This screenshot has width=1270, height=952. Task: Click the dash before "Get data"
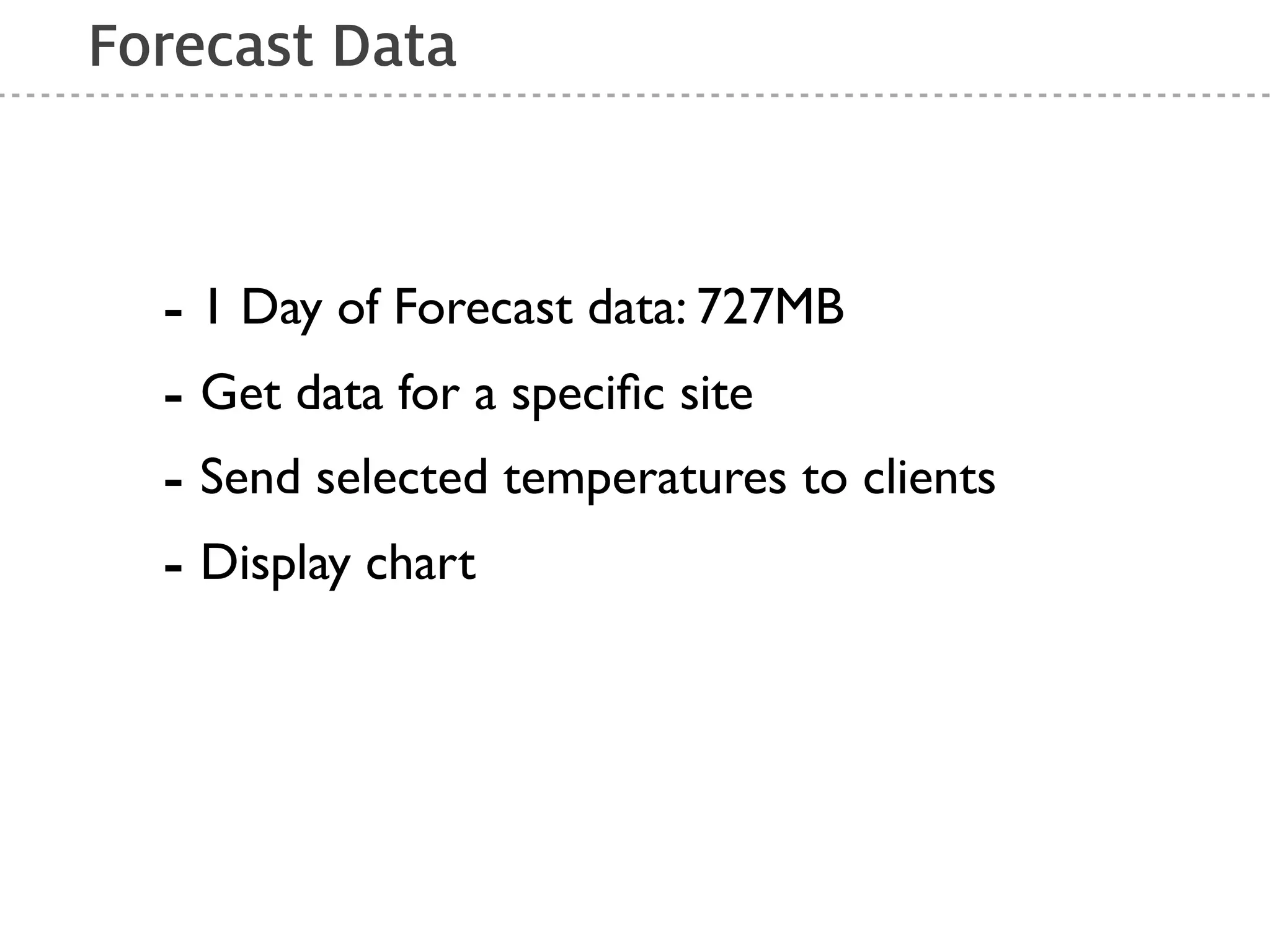point(172,397)
